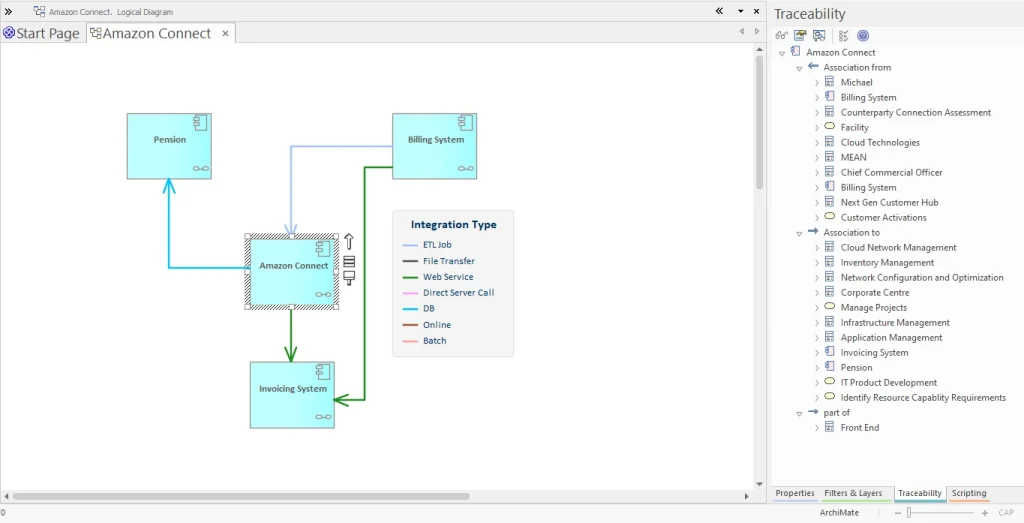The width and height of the screenshot is (1024, 523).
Task: Collapse the Amazon Connect root tree node
Action: [782, 54]
